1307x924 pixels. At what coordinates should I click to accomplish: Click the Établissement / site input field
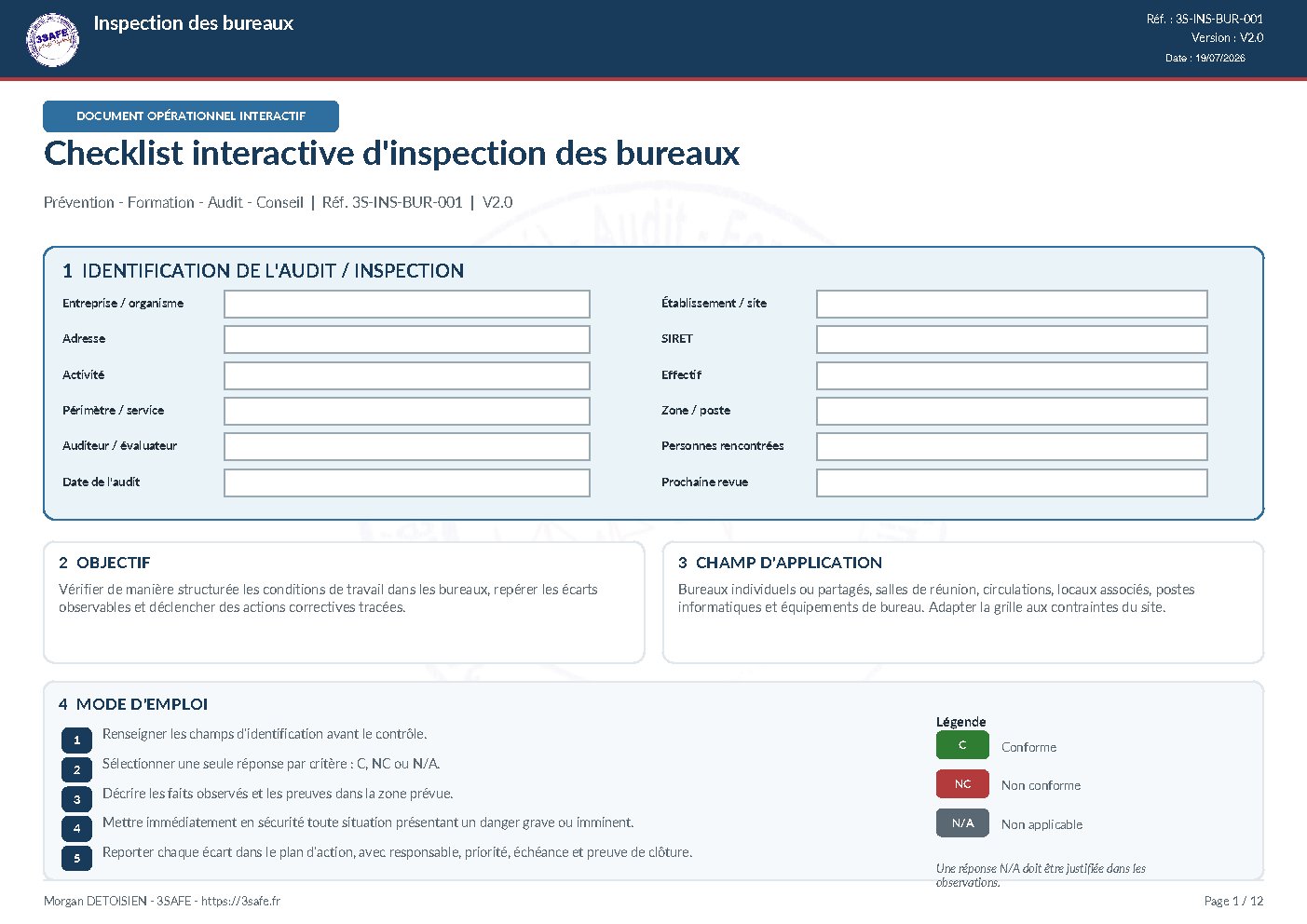1012,304
